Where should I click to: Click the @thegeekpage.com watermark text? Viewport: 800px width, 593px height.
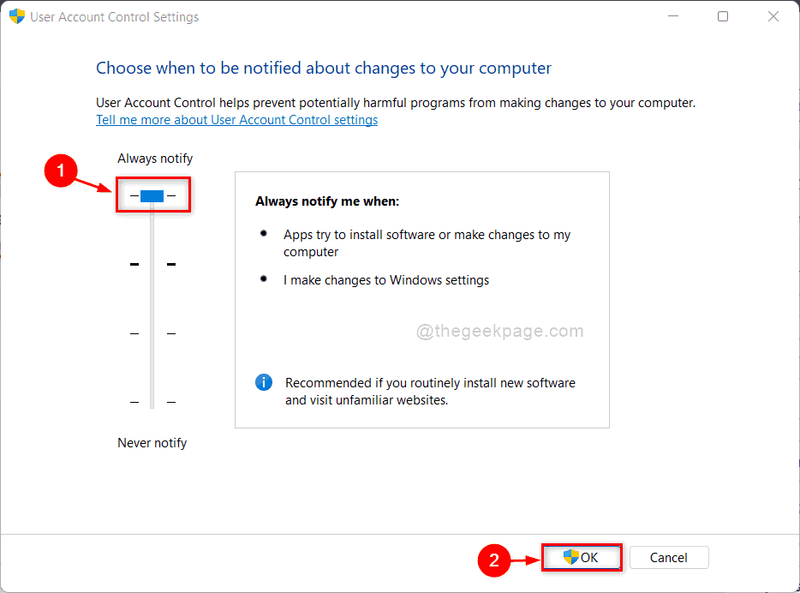(499, 331)
